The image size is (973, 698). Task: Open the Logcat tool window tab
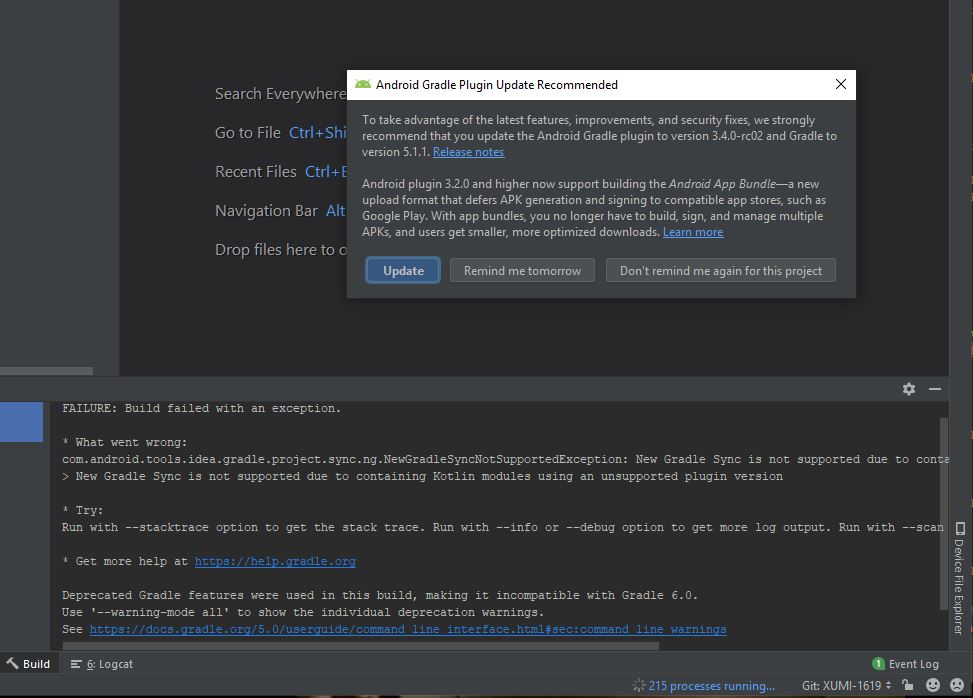coord(102,664)
